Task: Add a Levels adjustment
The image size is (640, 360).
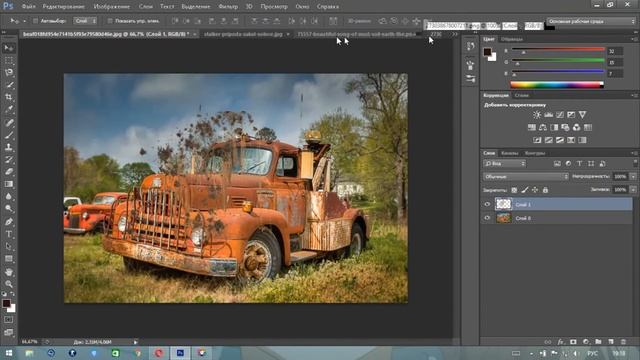Action: pyautogui.click(x=548, y=115)
